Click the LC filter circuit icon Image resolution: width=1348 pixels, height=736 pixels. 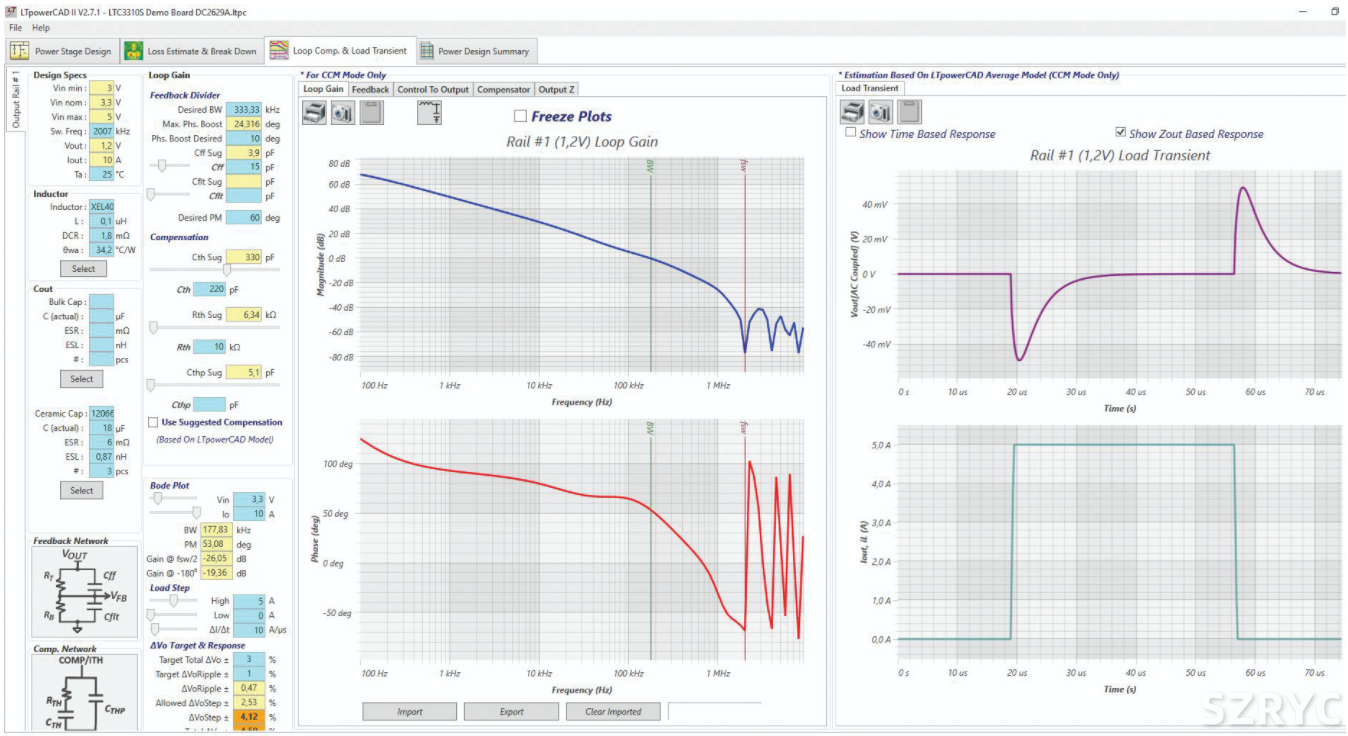tap(432, 114)
